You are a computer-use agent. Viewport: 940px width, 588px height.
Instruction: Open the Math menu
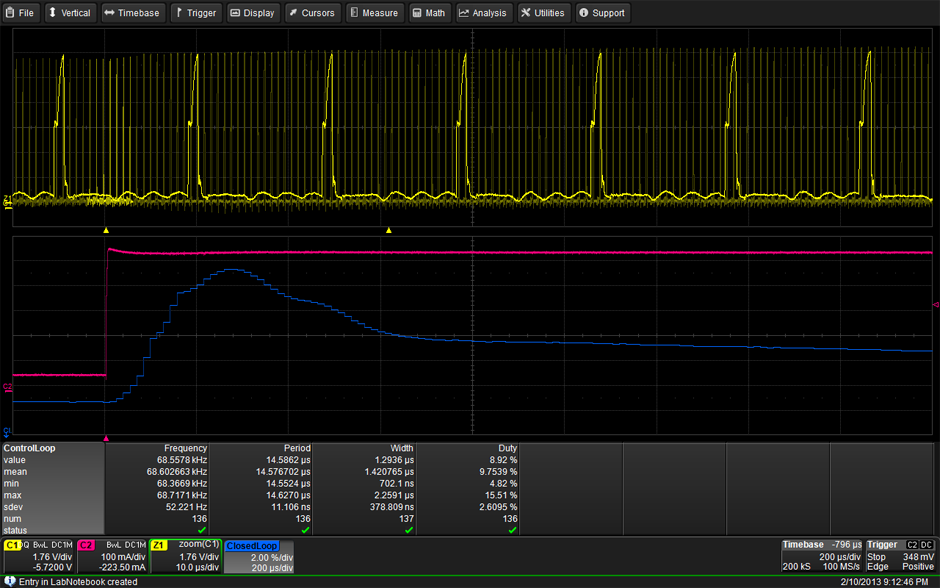(x=429, y=13)
